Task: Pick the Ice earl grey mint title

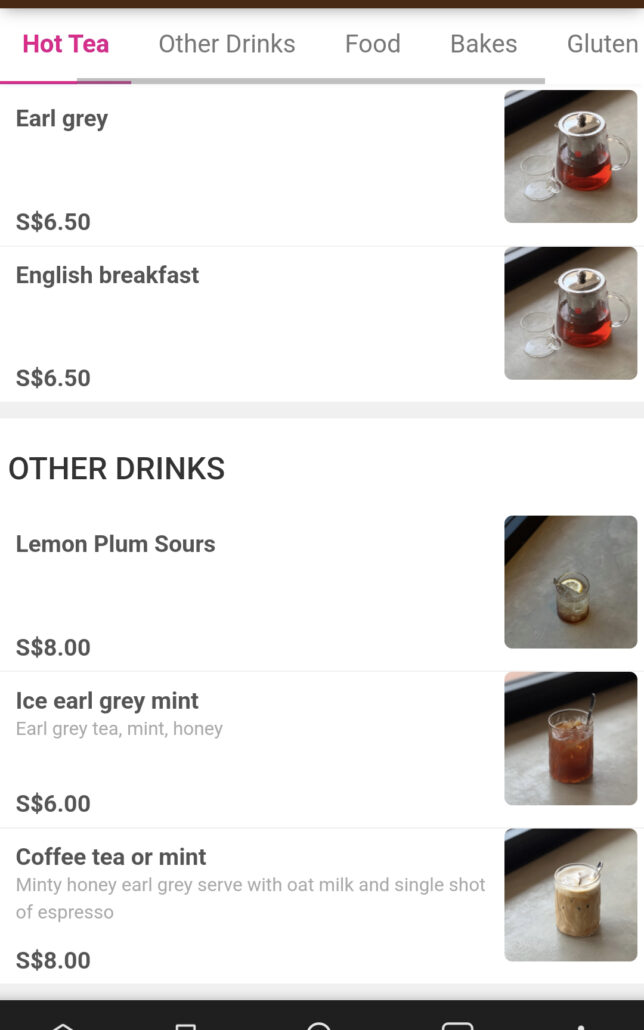Action: click(107, 700)
